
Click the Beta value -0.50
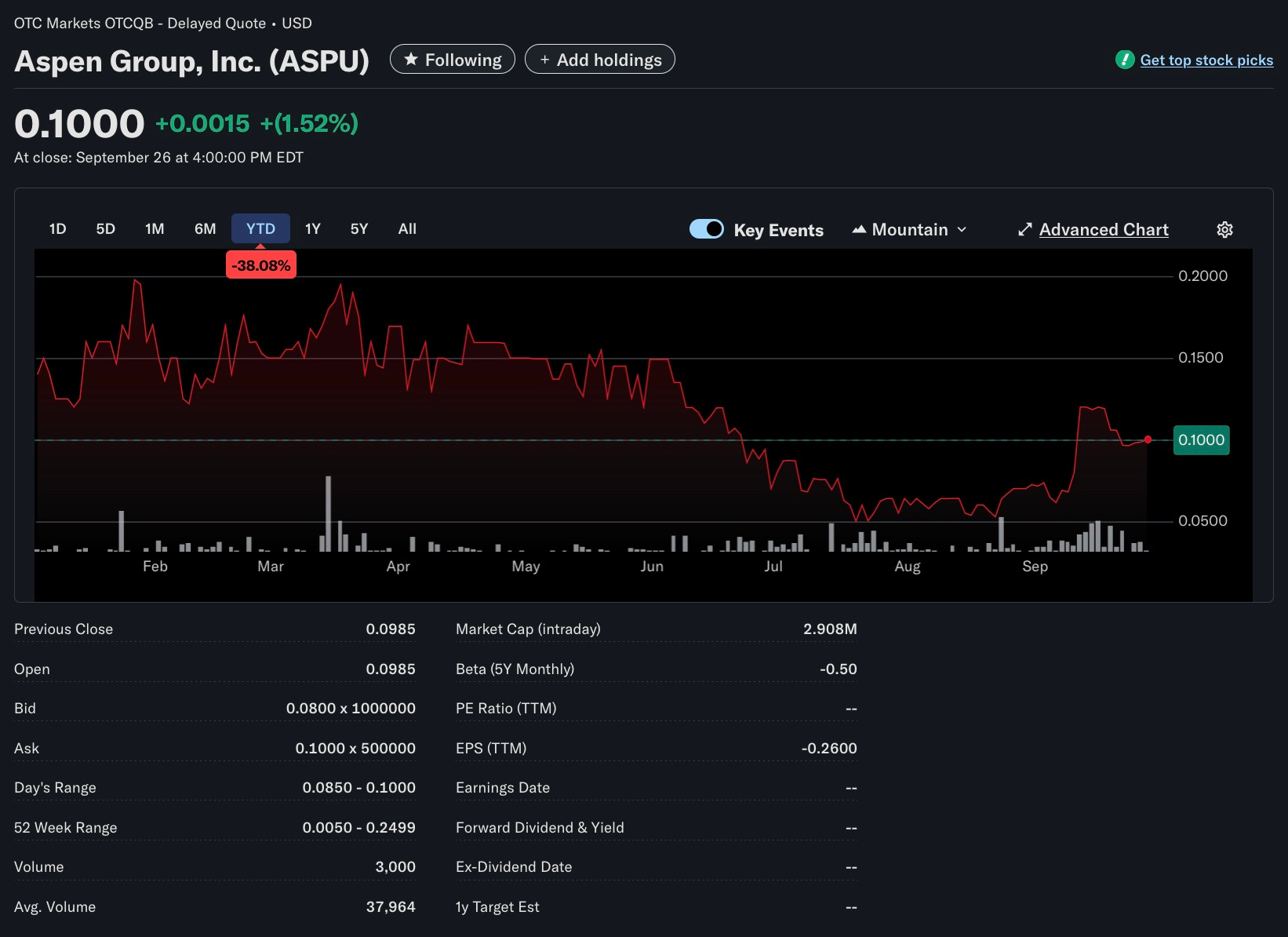[x=838, y=669]
